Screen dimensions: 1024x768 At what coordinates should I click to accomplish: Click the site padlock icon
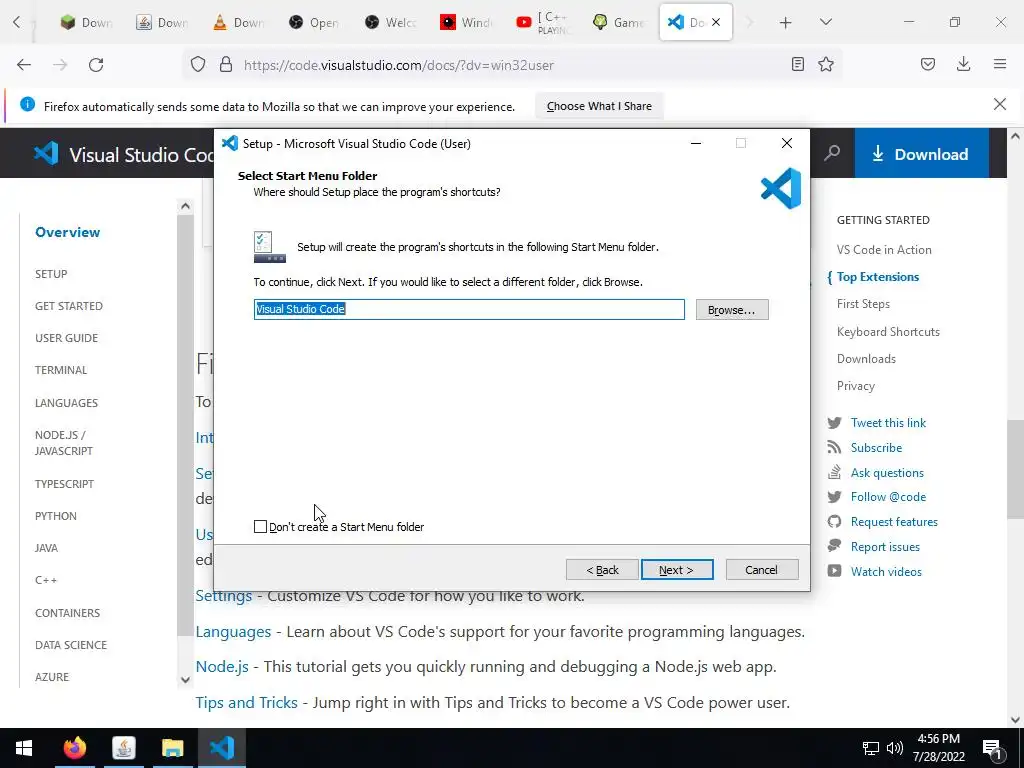click(x=226, y=65)
